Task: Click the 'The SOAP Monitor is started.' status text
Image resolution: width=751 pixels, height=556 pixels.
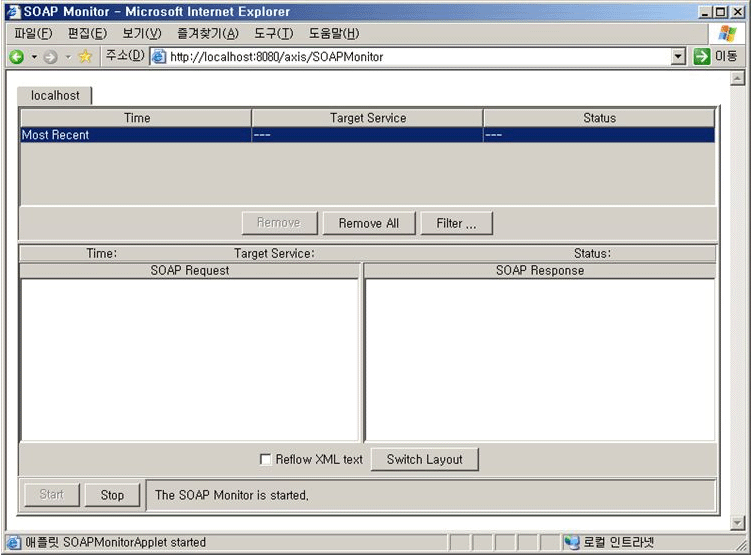Action: pyautogui.click(x=231, y=495)
